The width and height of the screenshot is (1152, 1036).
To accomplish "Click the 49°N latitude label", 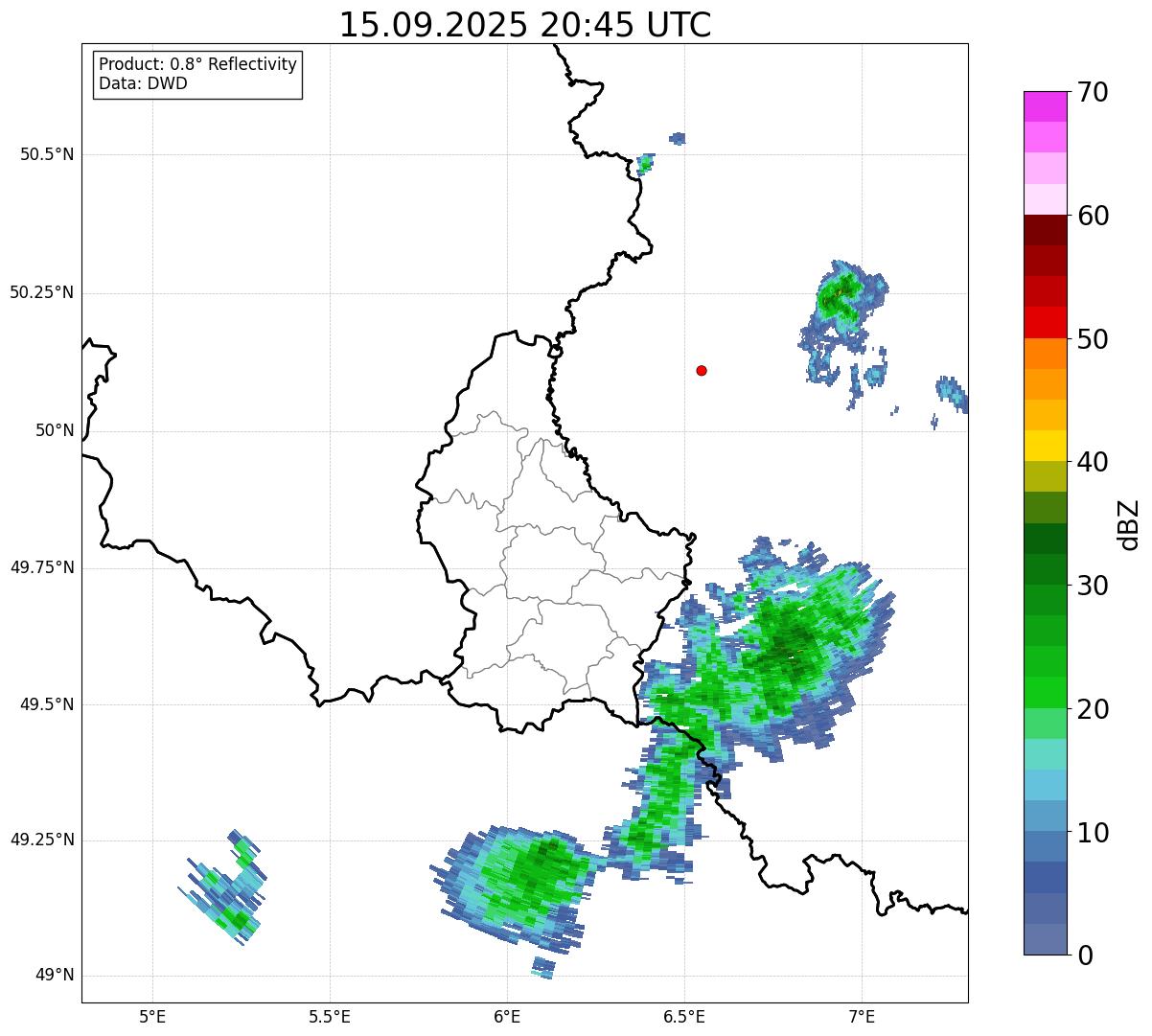I will tap(55, 976).
